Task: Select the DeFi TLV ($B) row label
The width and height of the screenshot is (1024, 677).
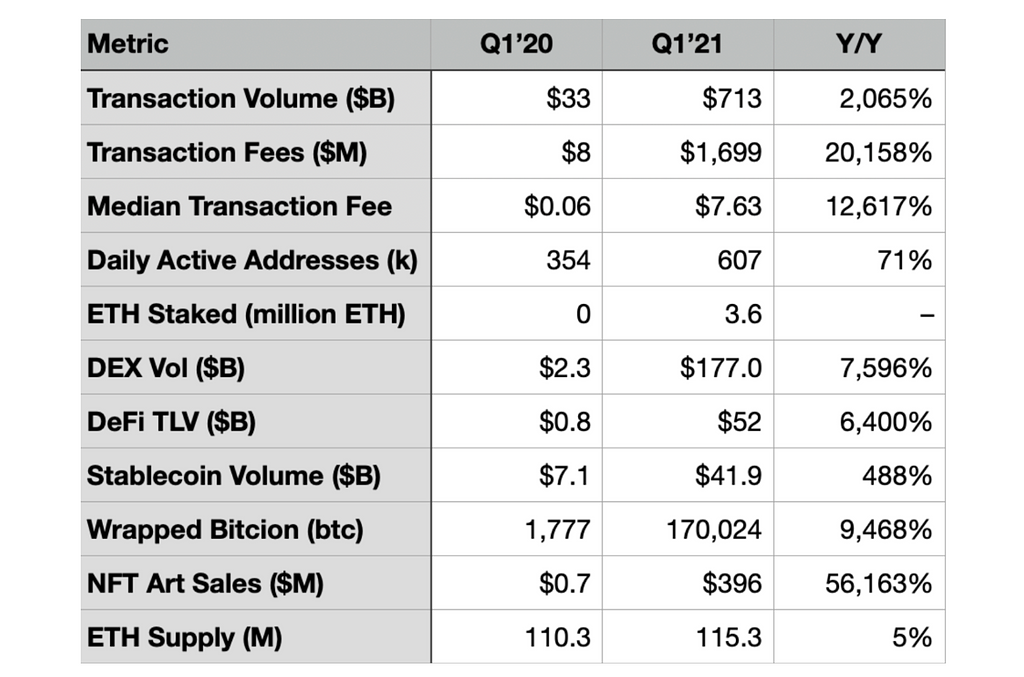Action: (171, 422)
